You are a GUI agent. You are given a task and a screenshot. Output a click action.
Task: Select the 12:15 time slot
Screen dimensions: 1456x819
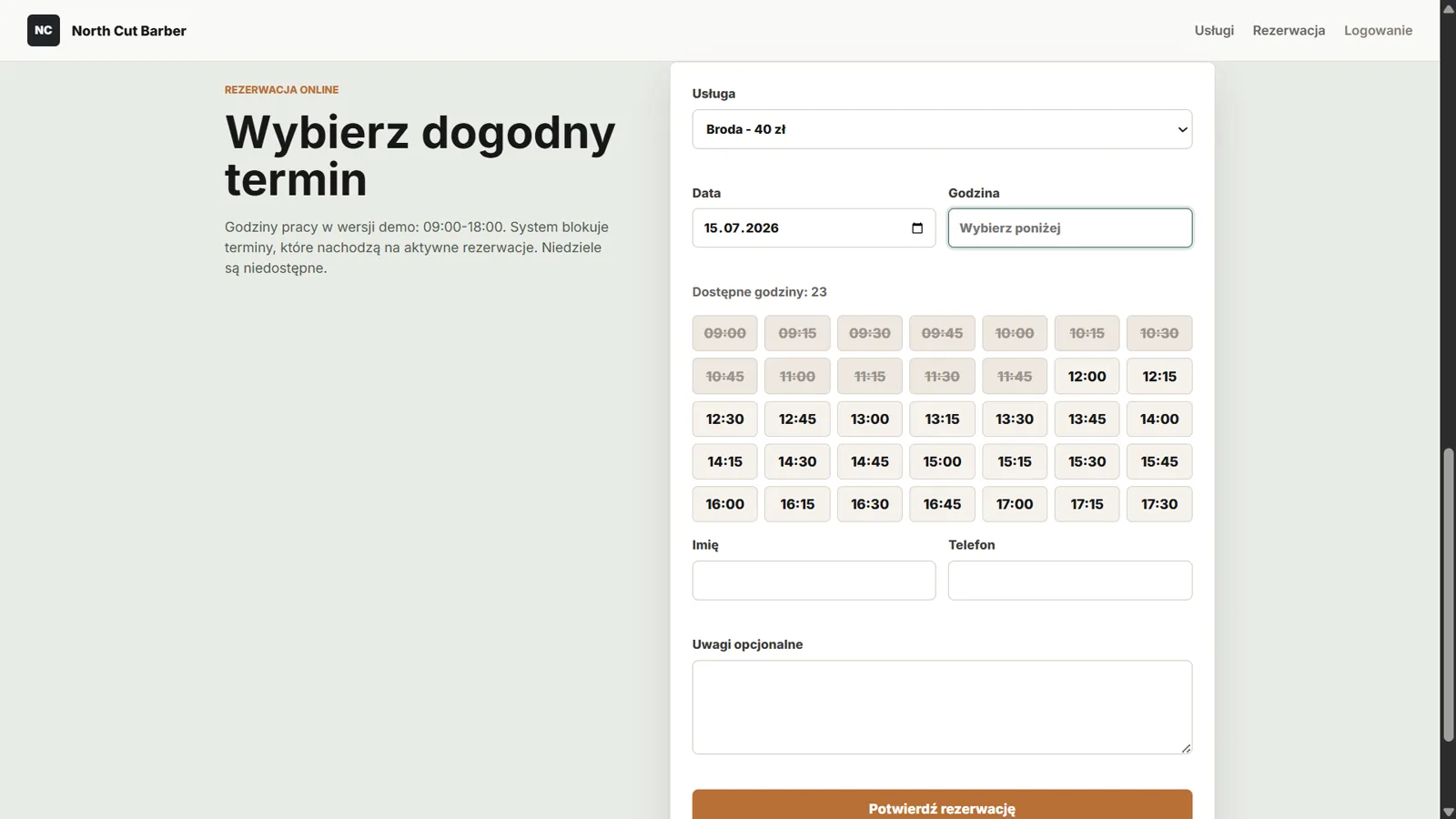1159,376
